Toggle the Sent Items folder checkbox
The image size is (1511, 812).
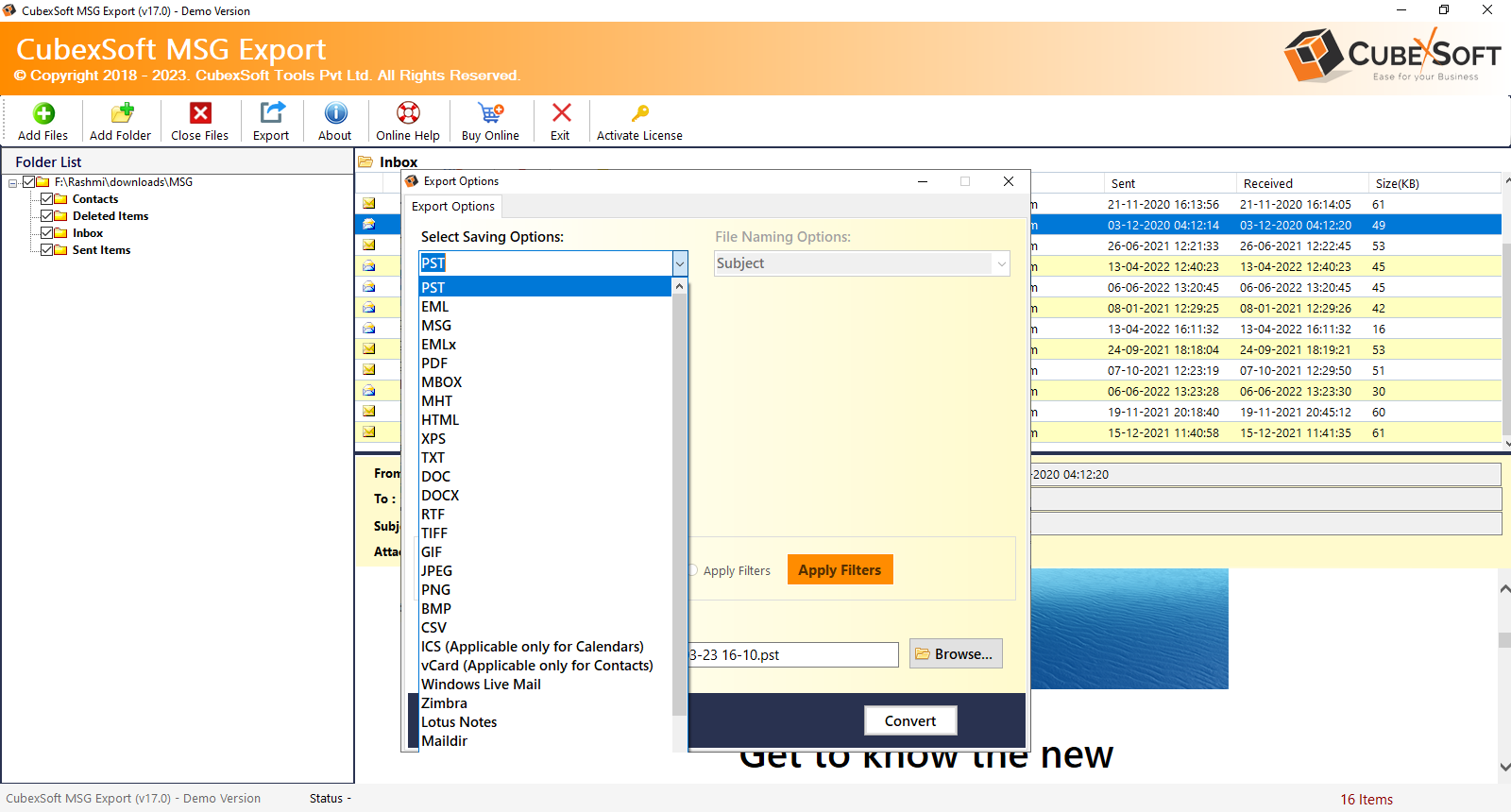click(46, 250)
